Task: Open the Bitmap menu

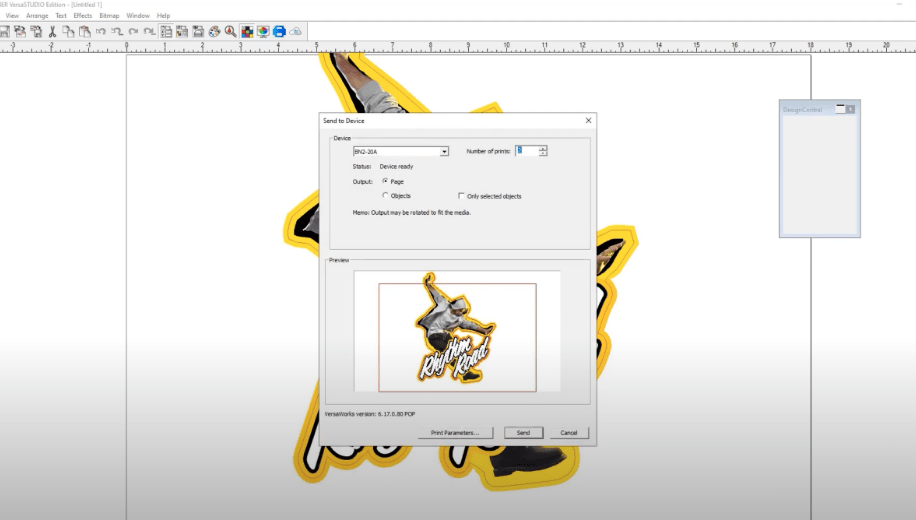Action: [x=109, y=16]
